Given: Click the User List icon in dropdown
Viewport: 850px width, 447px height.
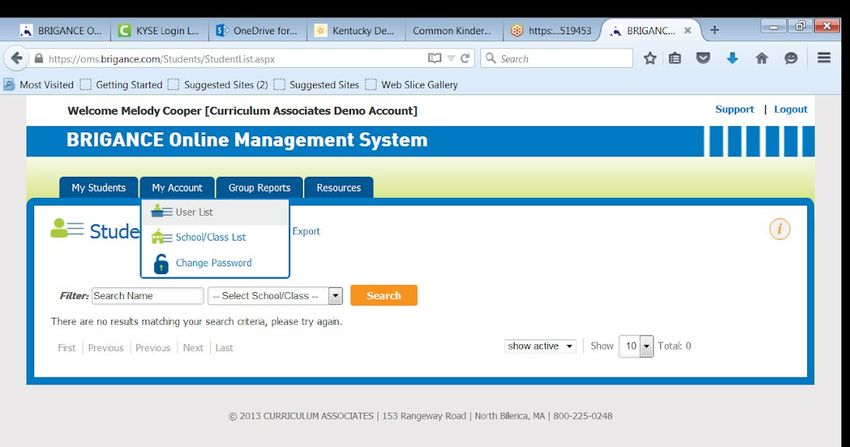Looking at the screenshot, I should (x=161, y=211).
